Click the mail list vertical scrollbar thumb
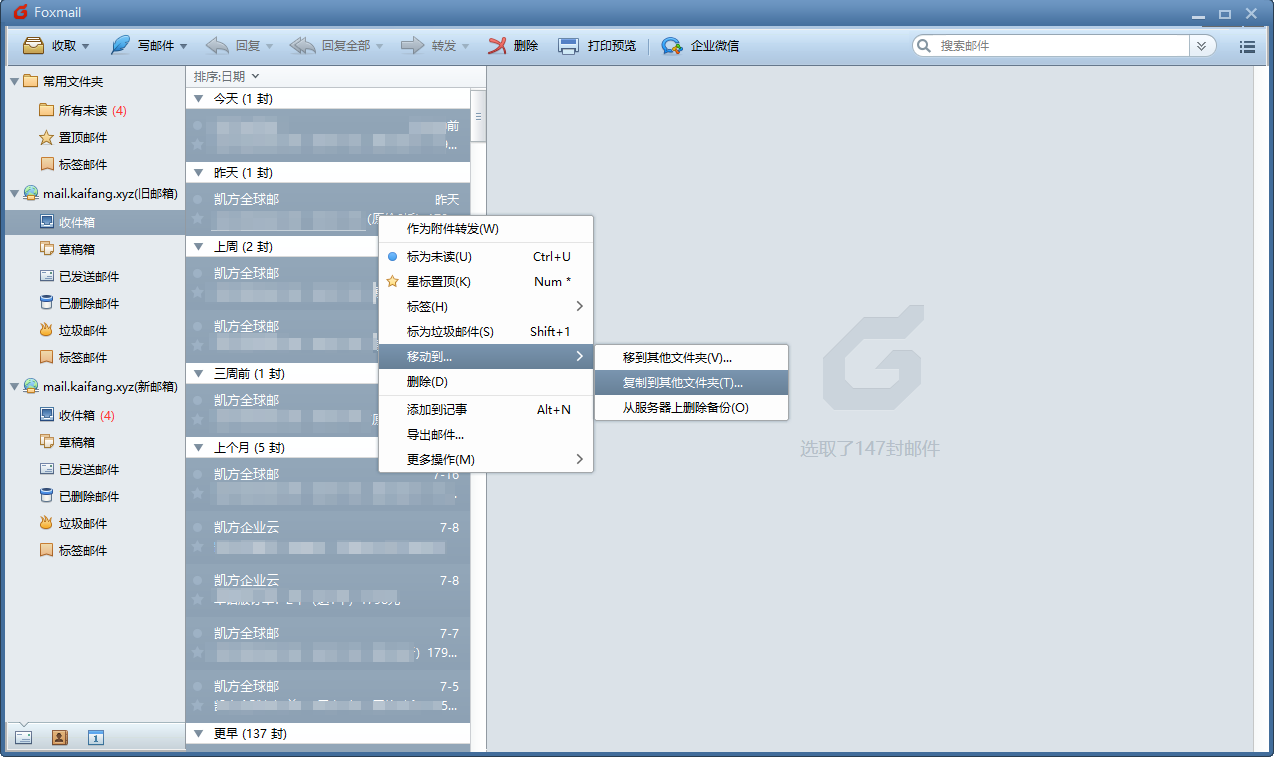1274x759 pixels. click(478, 116)
